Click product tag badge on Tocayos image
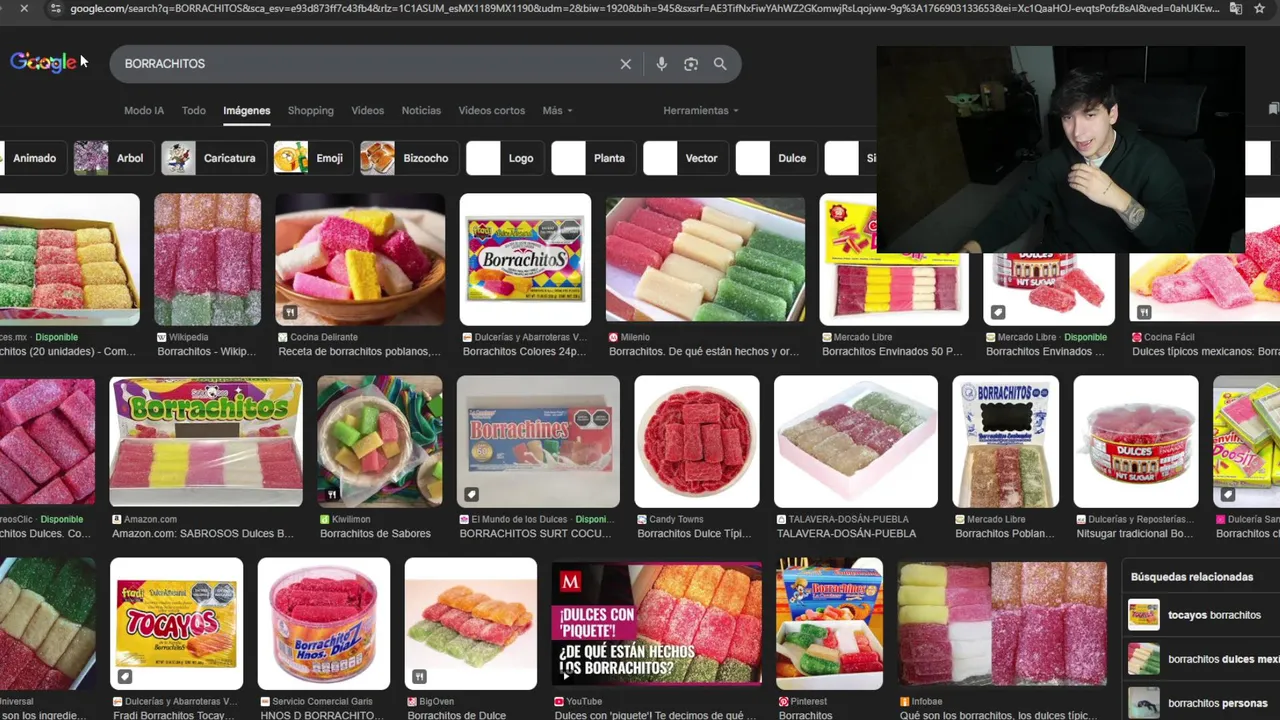This screenshot has height=720, width=1280. (x=124, y=676)
